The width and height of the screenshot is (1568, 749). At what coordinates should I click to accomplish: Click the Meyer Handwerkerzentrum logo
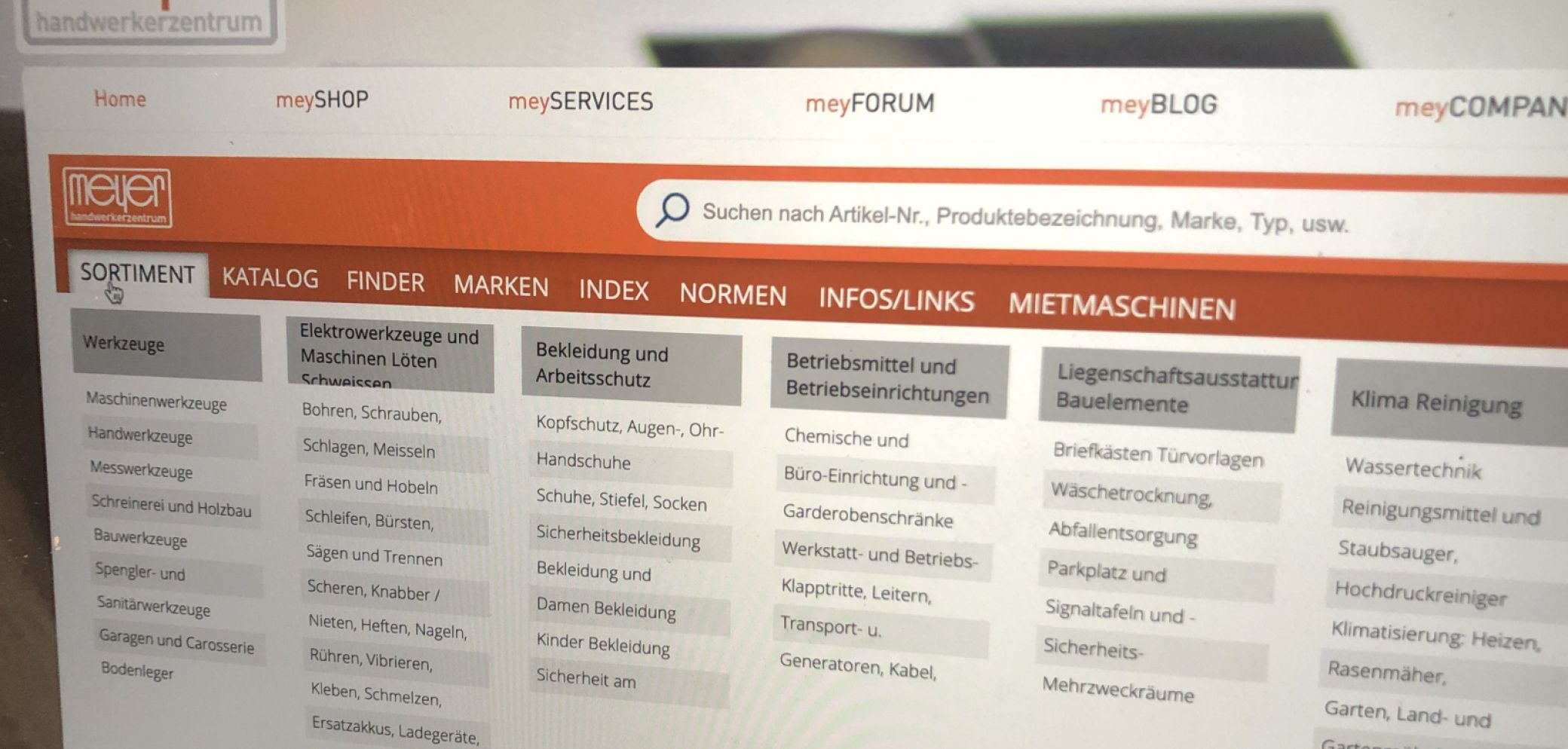tap(117, 197)
